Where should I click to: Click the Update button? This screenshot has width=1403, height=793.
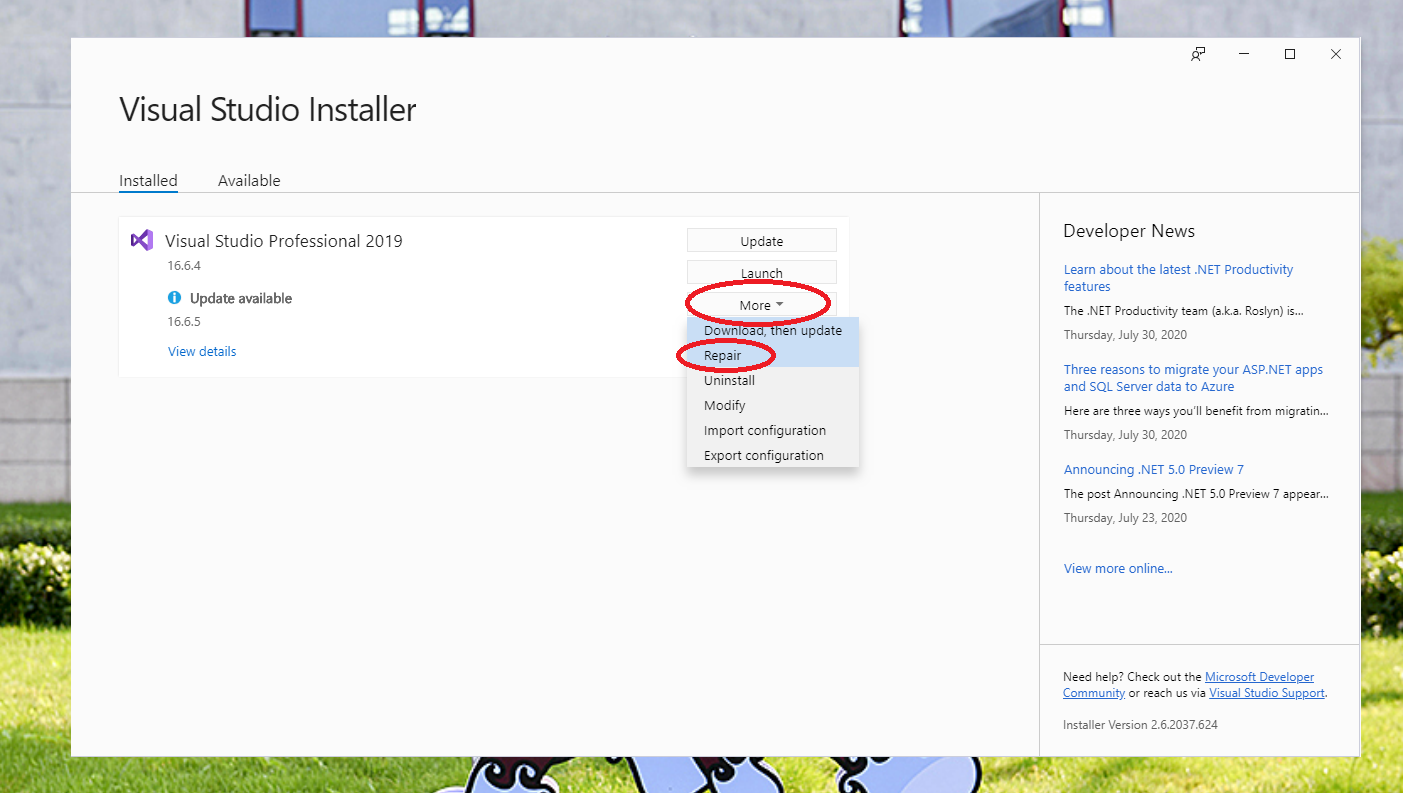click(761, 240)
